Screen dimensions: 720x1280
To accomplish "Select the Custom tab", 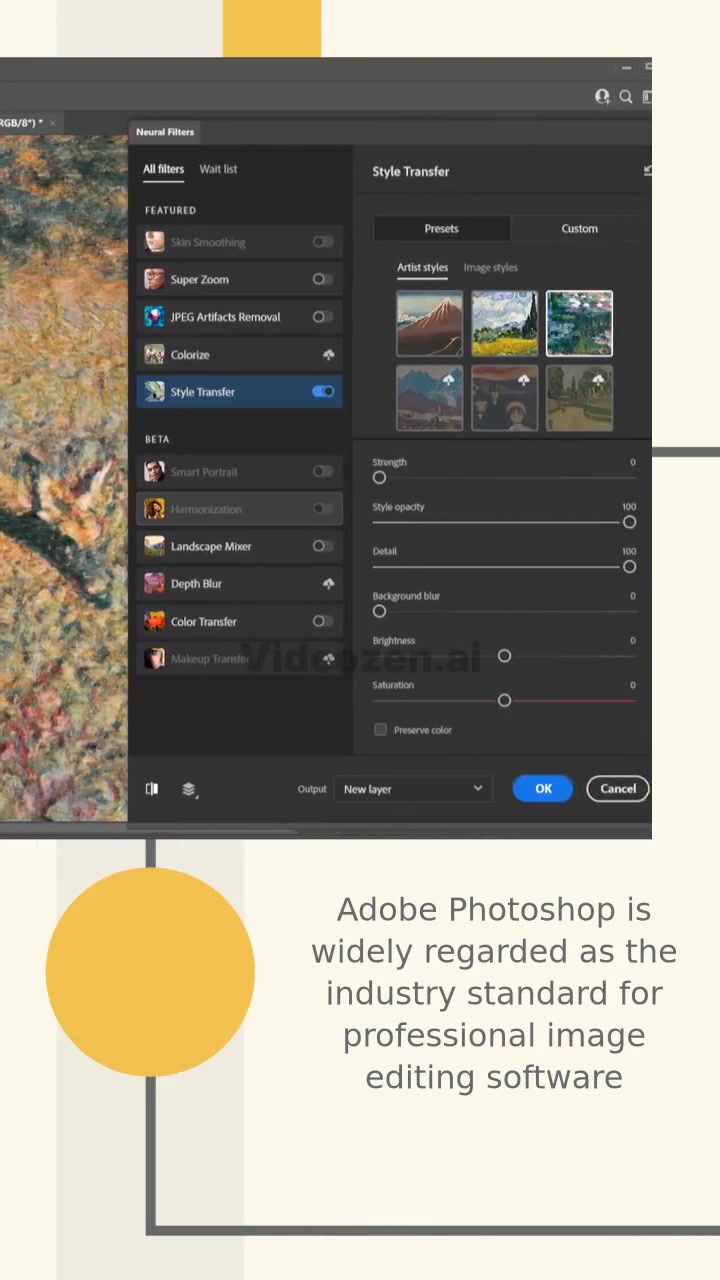I will coord(579,229).
